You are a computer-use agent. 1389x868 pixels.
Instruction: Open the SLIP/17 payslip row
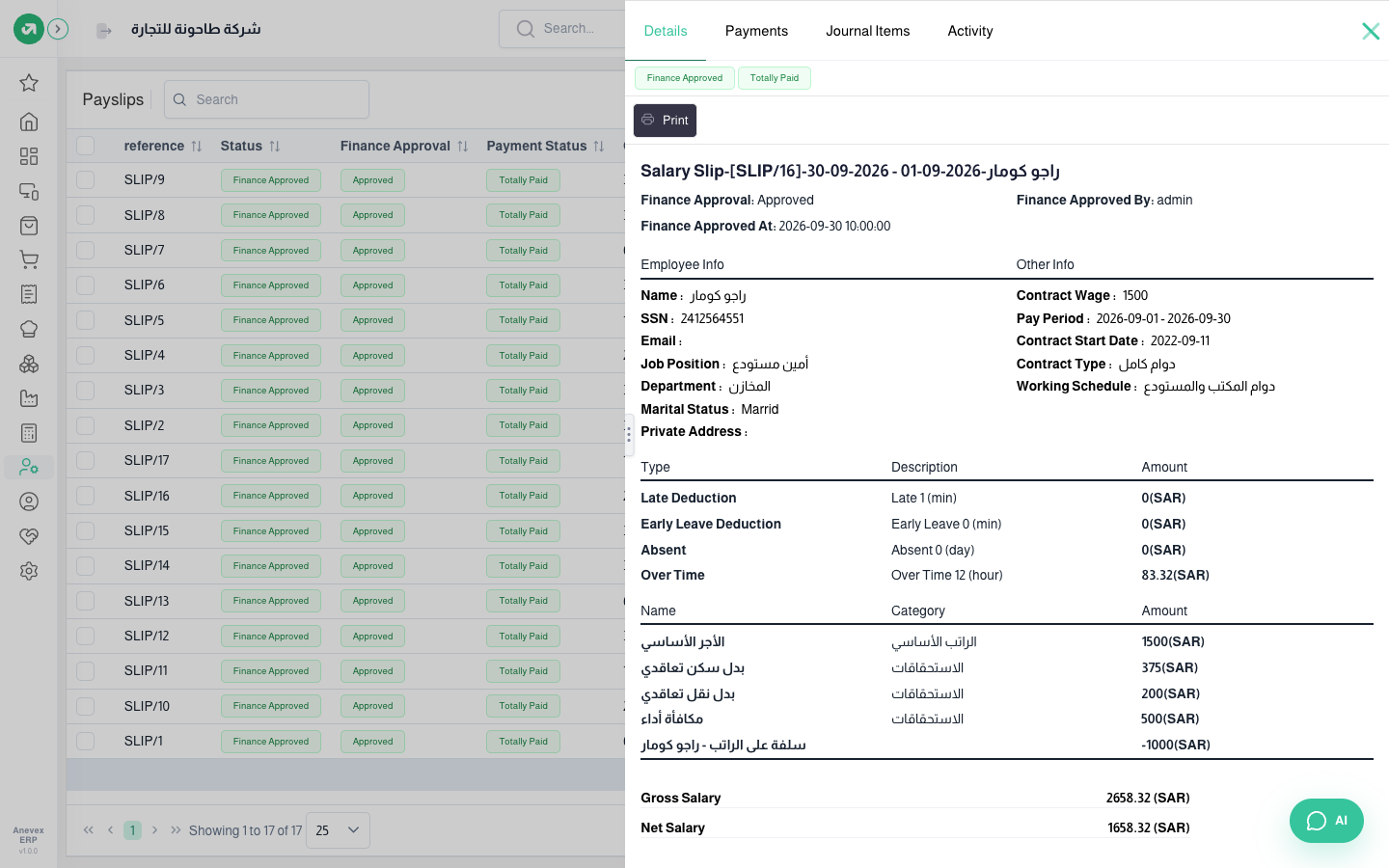(x=345, y=460)
